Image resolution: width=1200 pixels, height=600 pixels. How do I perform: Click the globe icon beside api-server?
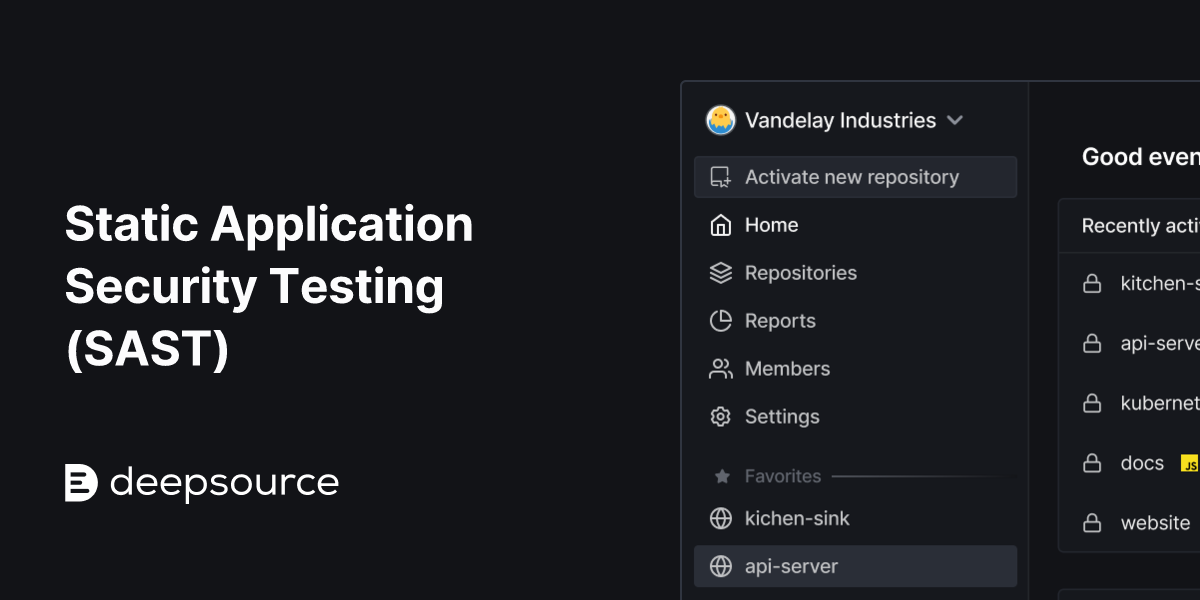(720, 566)
